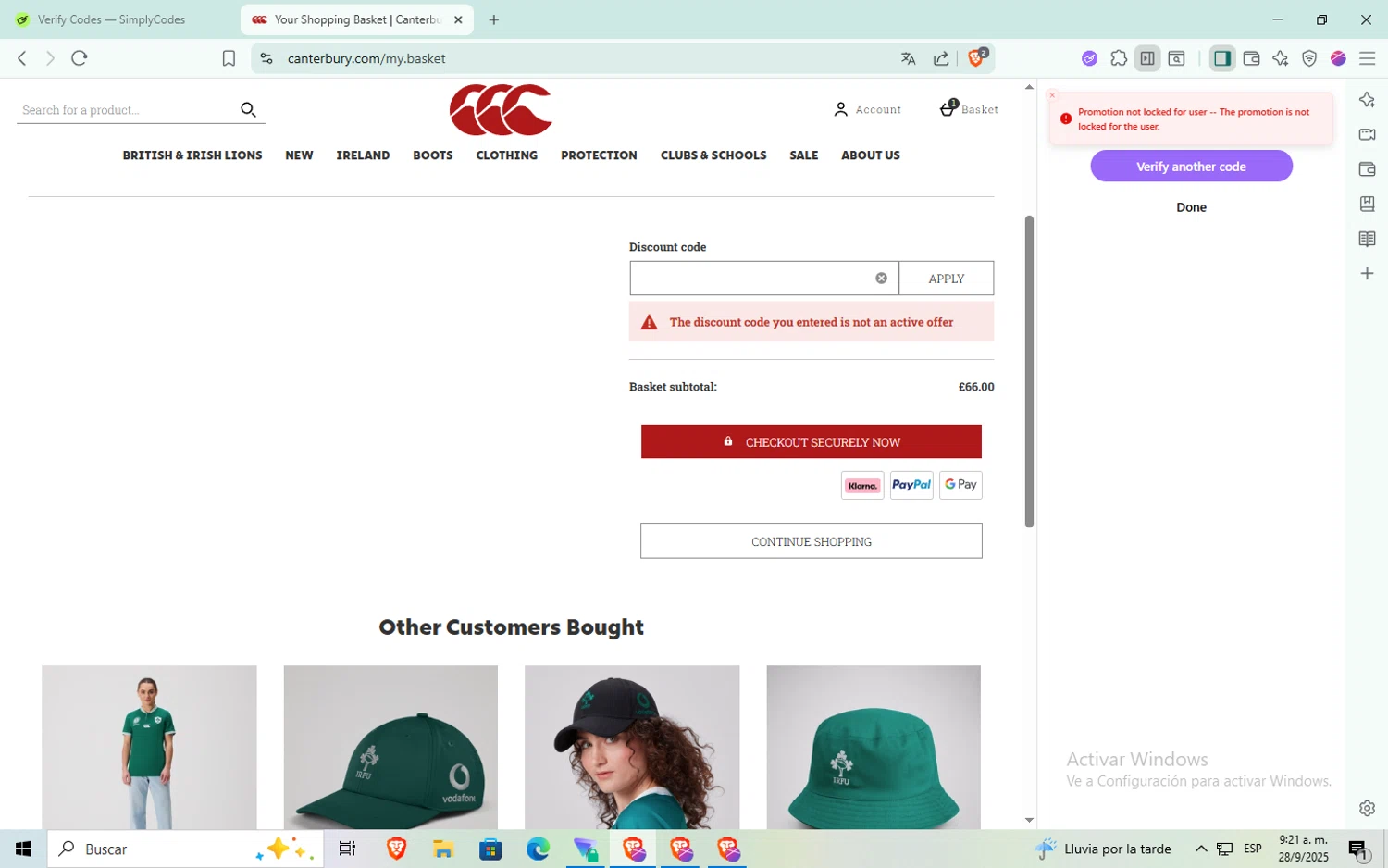Open the NEW menu item

299,155
